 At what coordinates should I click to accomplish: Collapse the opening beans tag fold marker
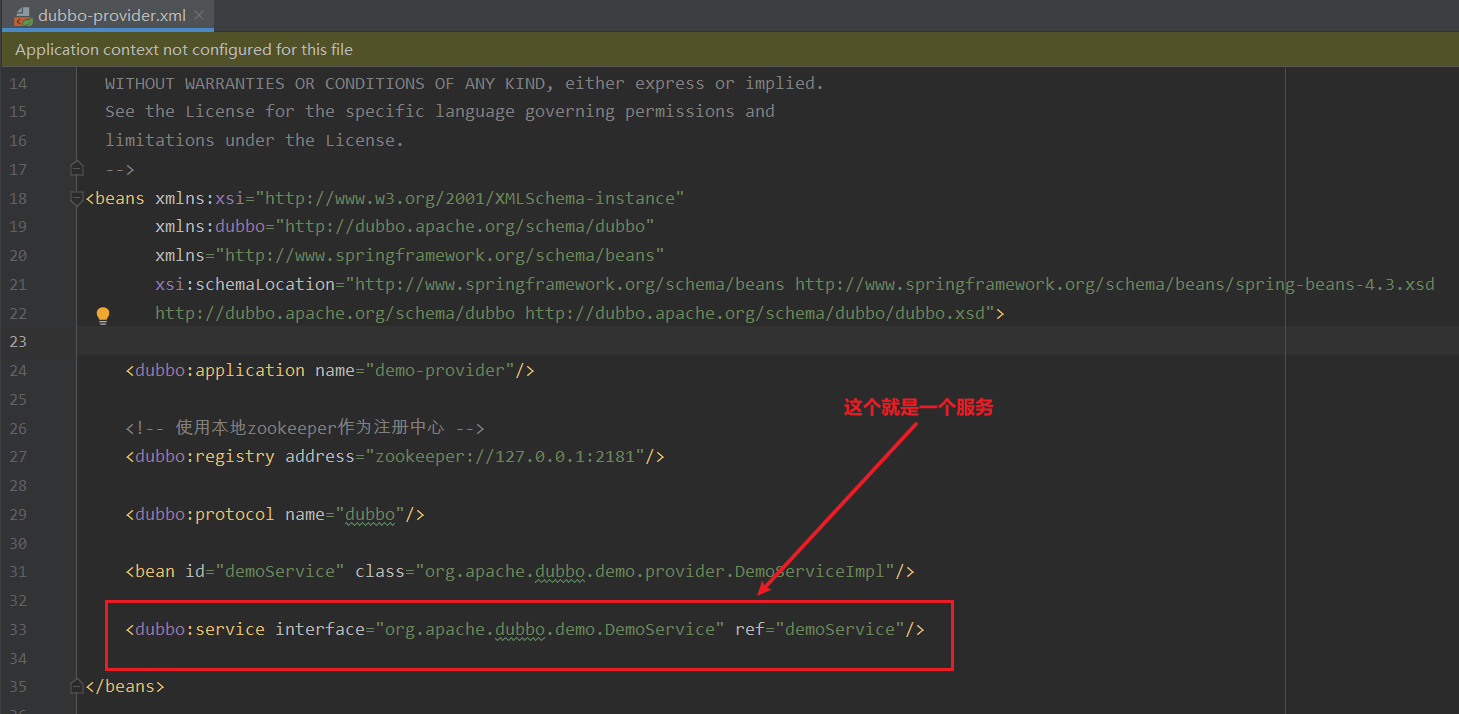coord(77,198)
